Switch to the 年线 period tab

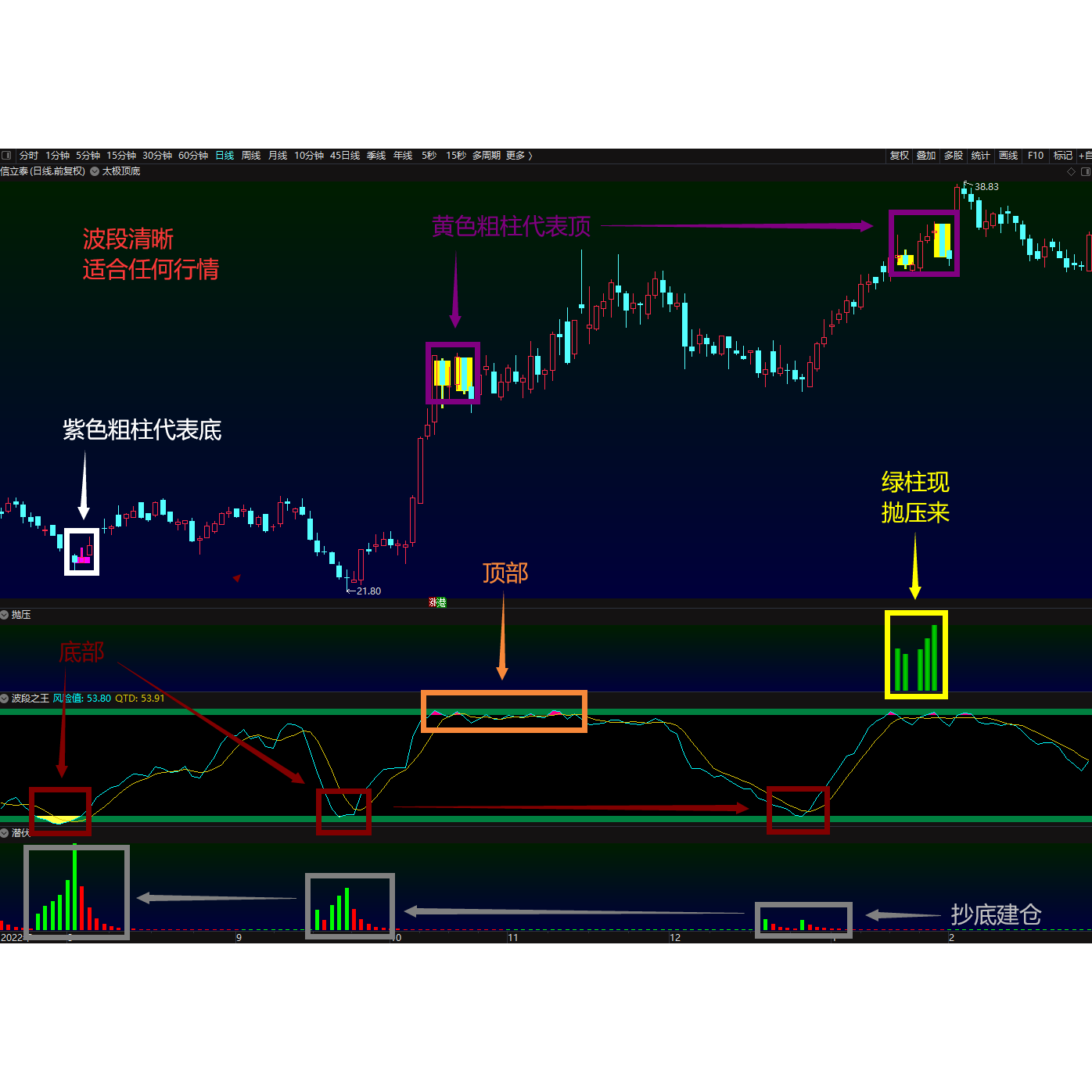click(403, 156)
